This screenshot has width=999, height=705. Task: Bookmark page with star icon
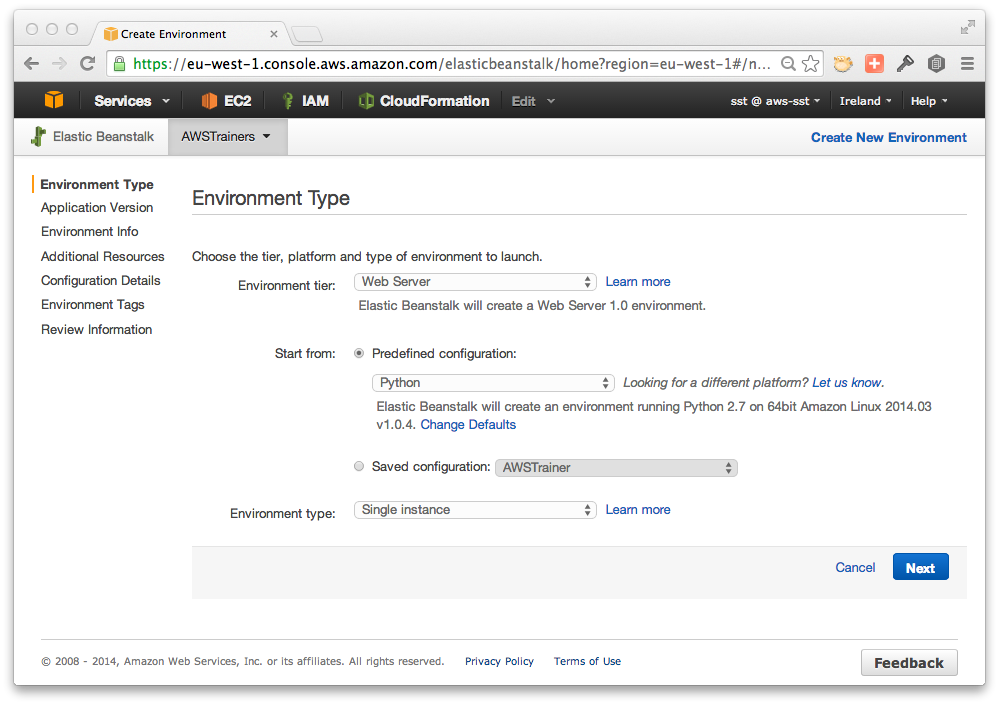(x=810, y=64)
